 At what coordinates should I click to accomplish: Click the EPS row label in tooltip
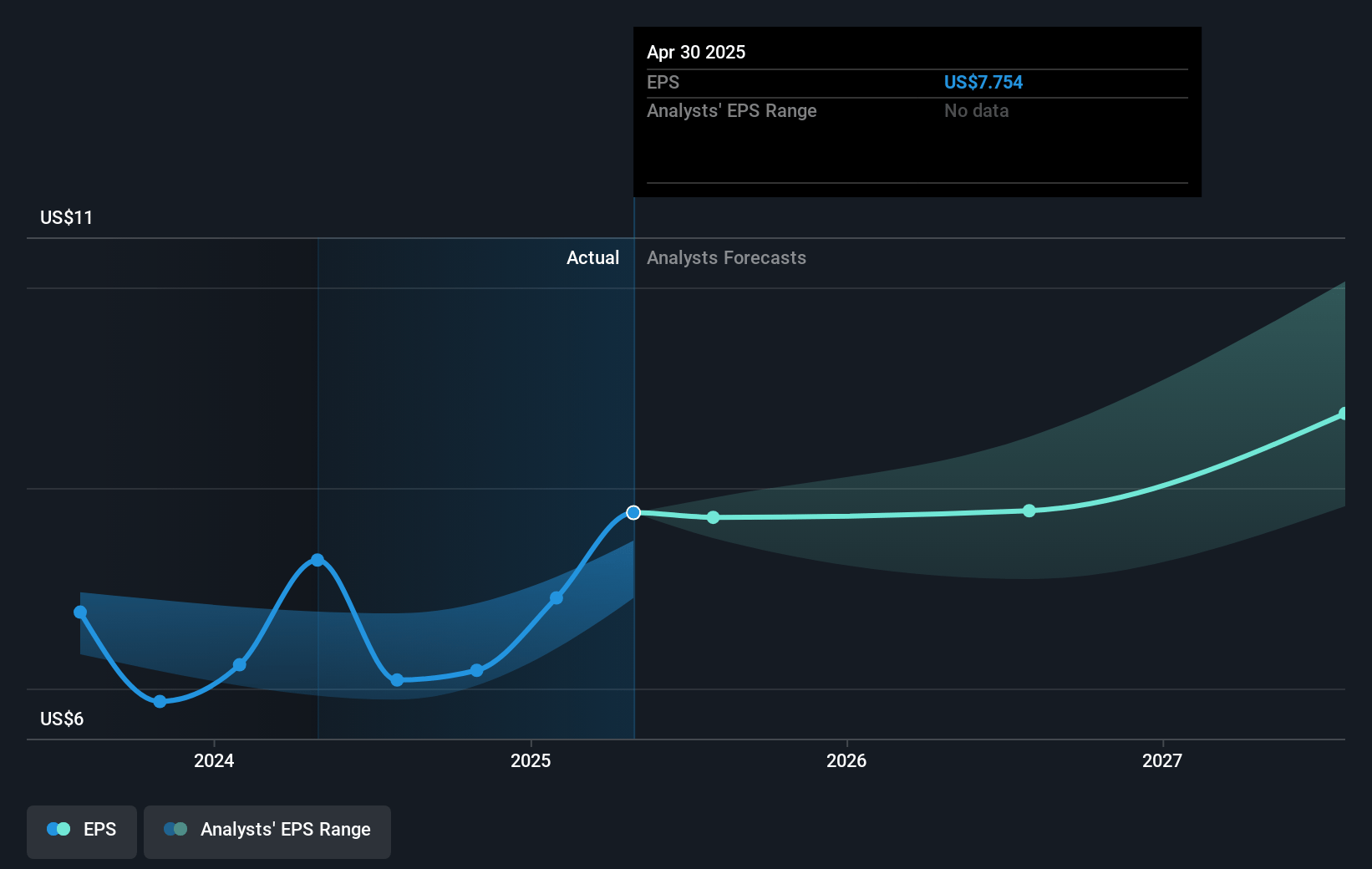coord(663,82)
